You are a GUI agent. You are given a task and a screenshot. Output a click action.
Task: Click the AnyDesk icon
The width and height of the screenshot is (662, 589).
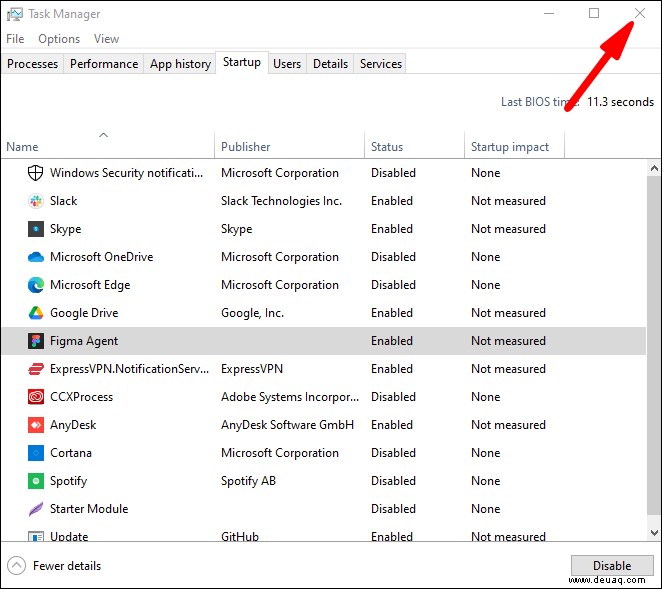(x=35, y=425)
